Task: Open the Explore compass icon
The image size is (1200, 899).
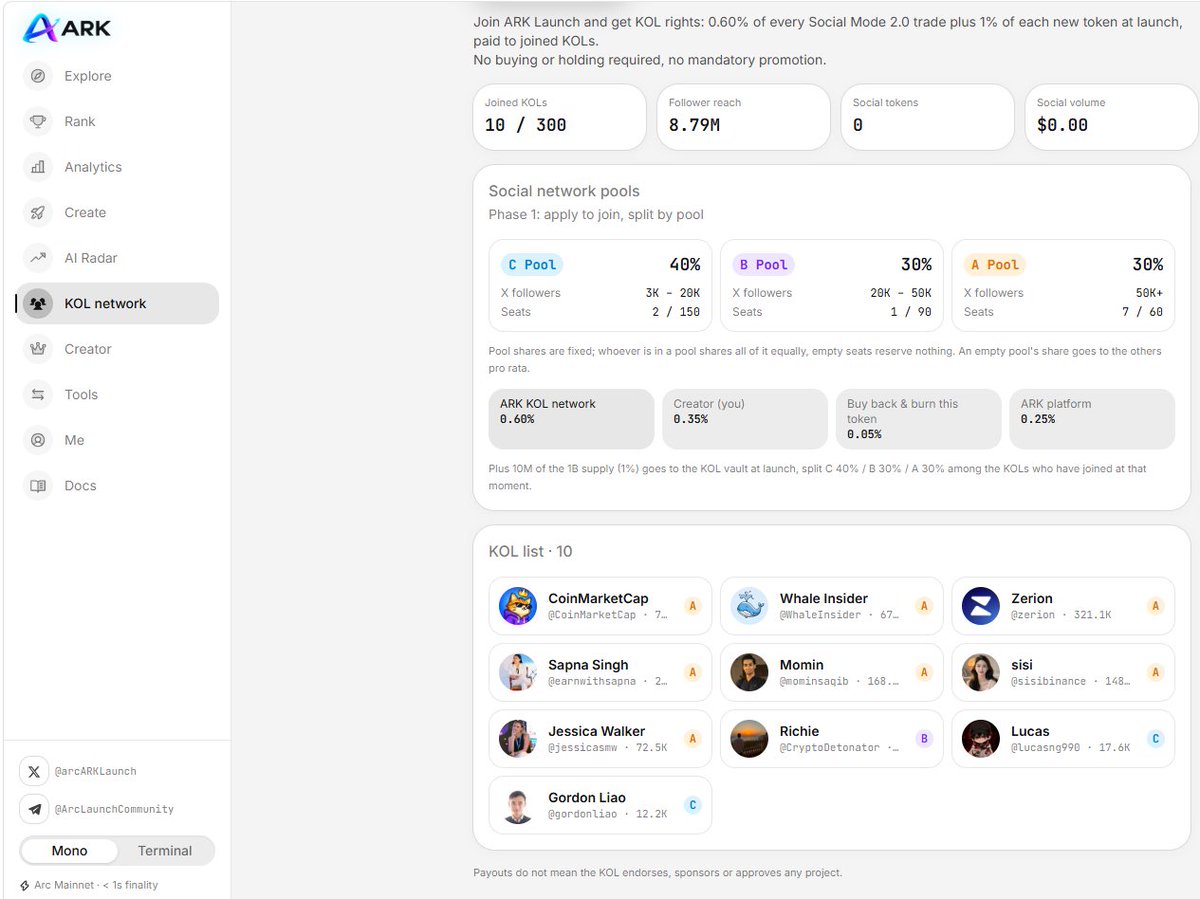Action: 38,76
